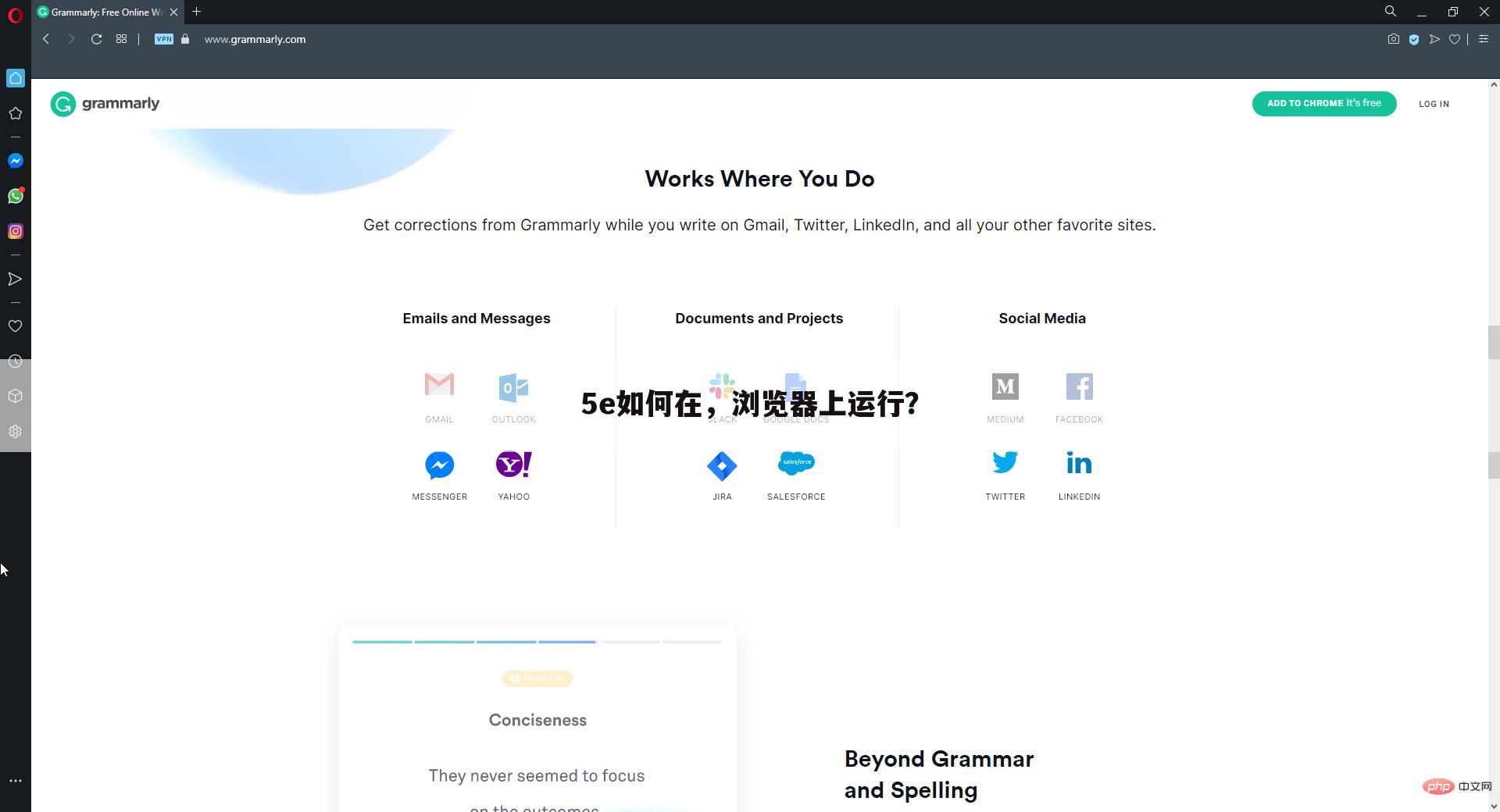Go forward to the next page
Viewport: 1500px width, 812px height.
71,39
